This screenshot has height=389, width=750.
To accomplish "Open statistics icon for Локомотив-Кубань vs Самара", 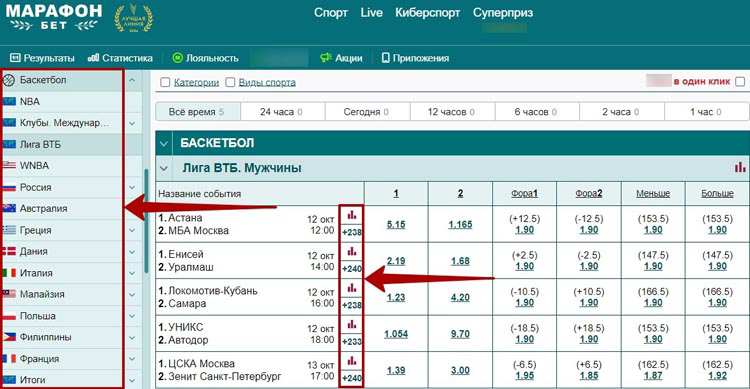I will click(x=352, y=288).
